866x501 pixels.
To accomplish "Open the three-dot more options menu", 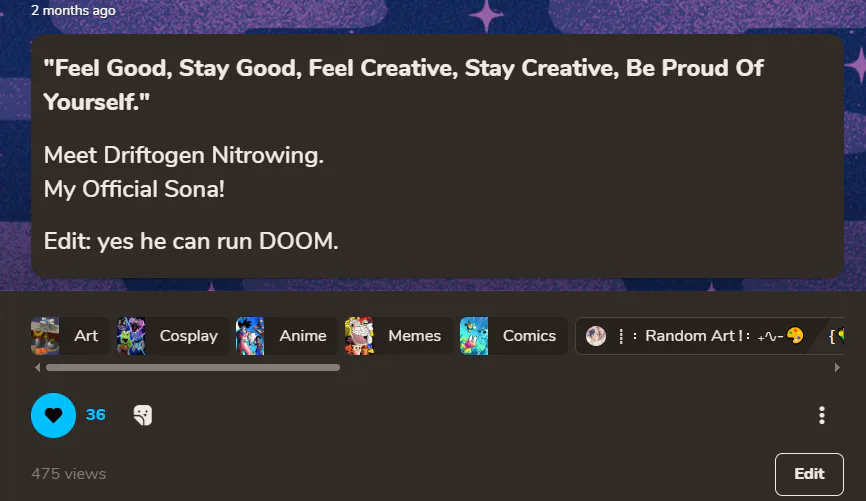I will pos(822,415).
